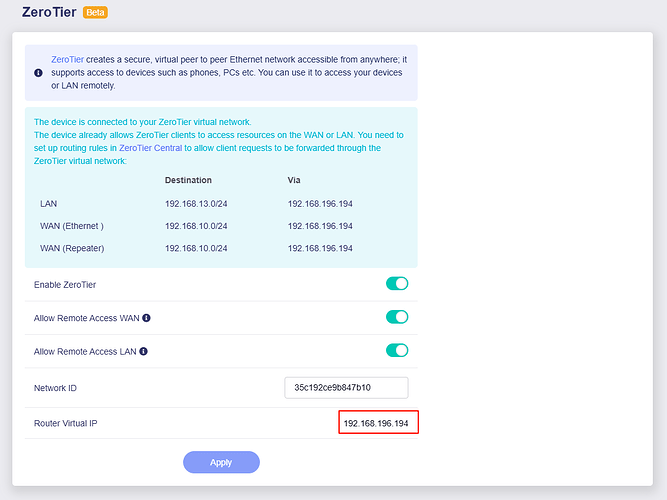Click the Via address in LAN row
The height and width of the screenshot is (500, 667).
click(x=320, y=203)
